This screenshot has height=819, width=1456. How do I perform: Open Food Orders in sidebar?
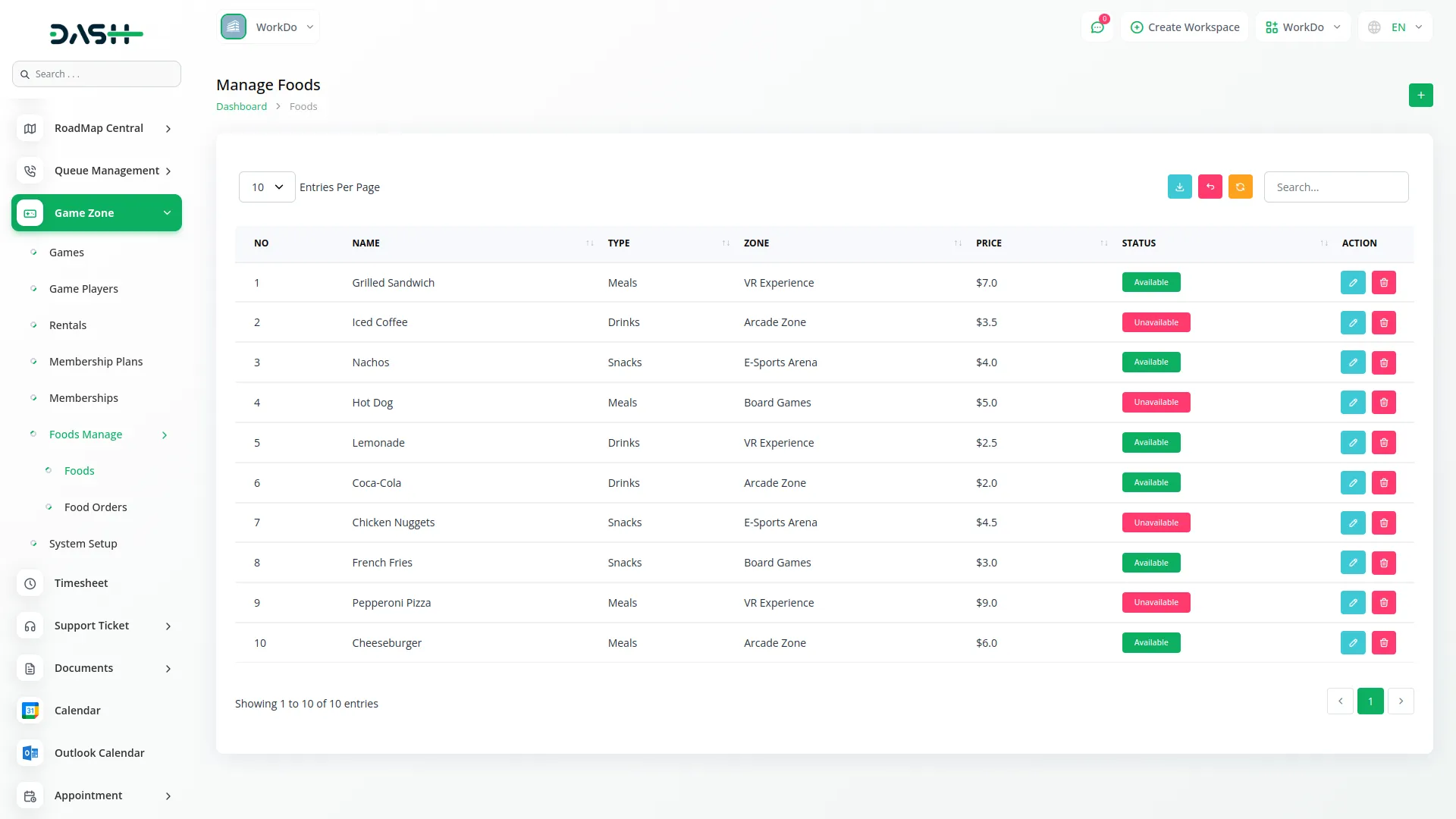click(96, 507)
